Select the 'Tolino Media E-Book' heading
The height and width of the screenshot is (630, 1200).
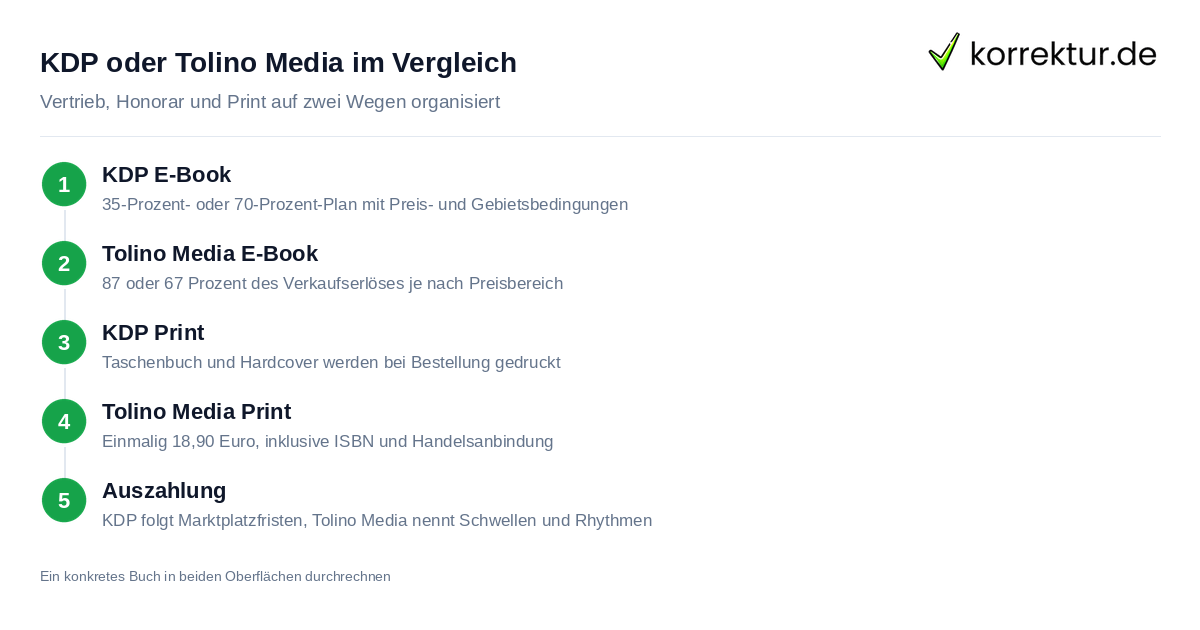coord(210,254)
